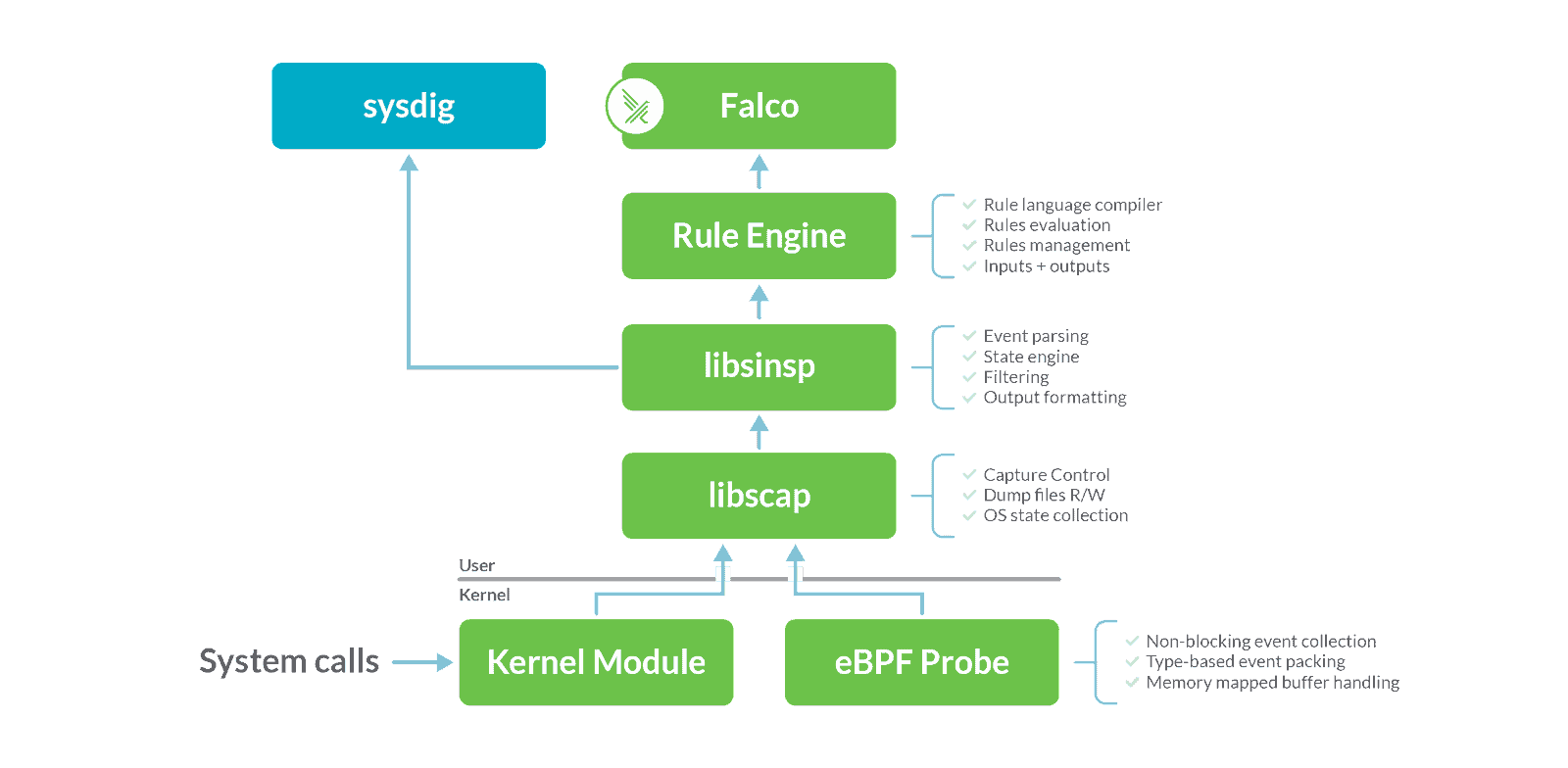Select the eBPF Probe block
The width and height of the screenshot is (1568, 768).
[x=922, y=662]
